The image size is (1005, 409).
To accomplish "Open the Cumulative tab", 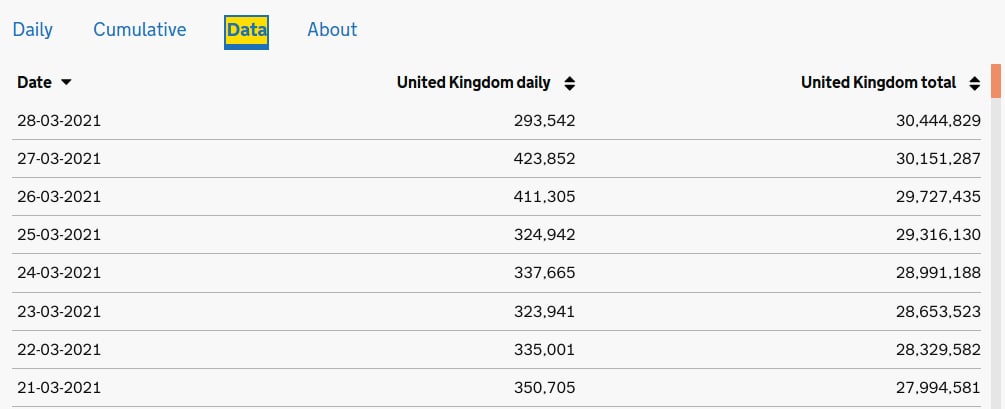I will [x=140, y=29].
